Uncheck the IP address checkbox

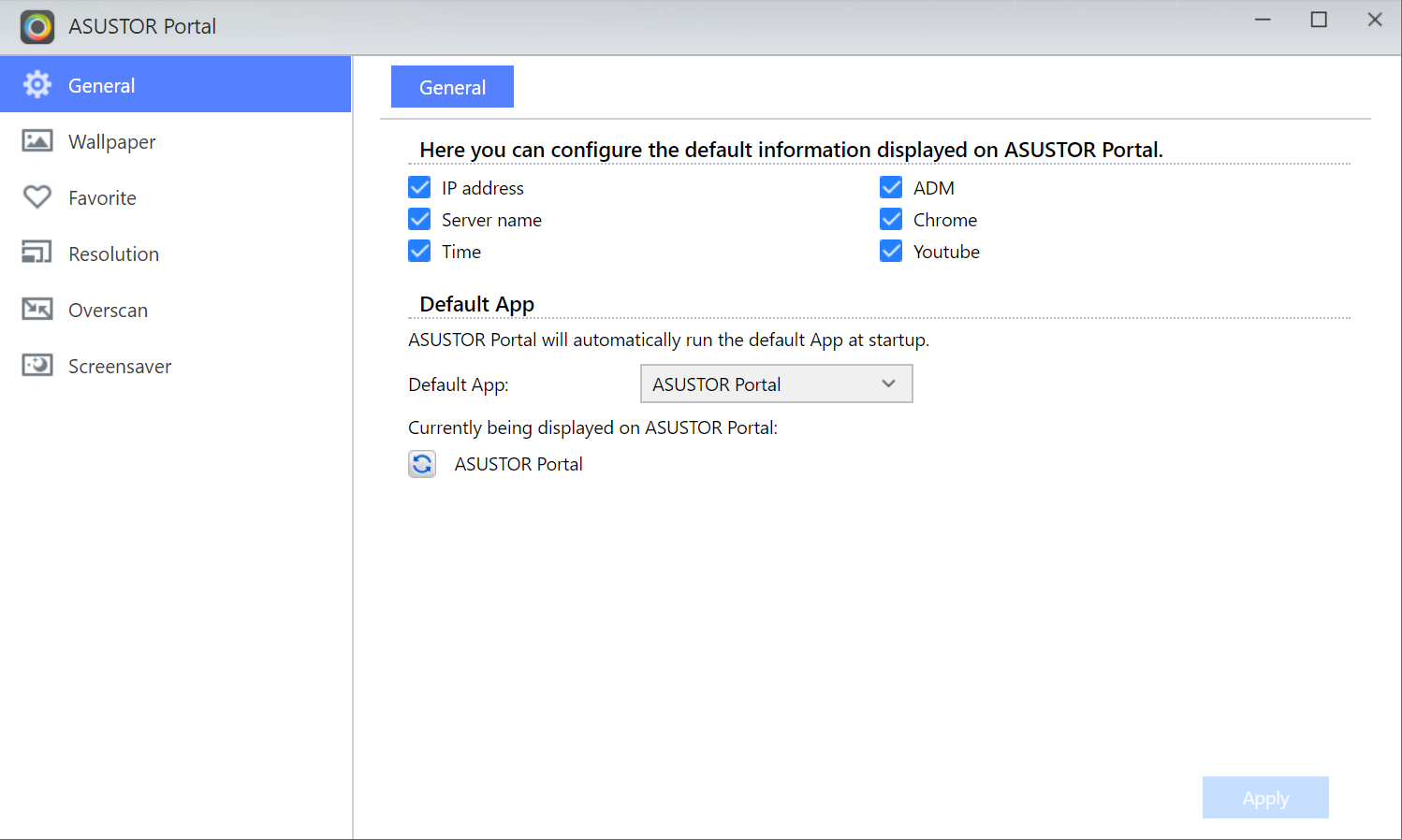(x=419, y=188)
